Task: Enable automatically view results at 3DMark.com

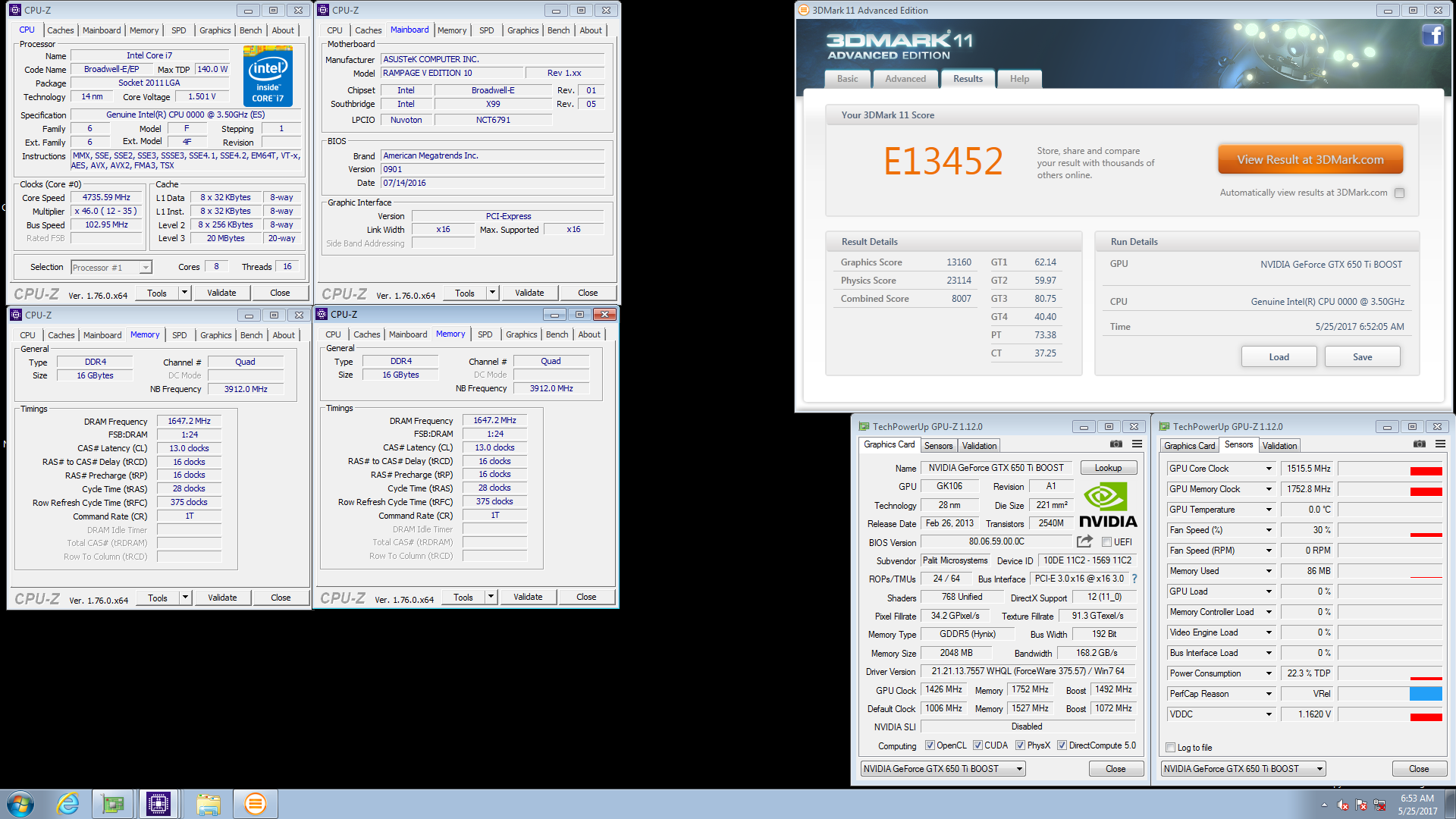Action: pos(1399,193)
